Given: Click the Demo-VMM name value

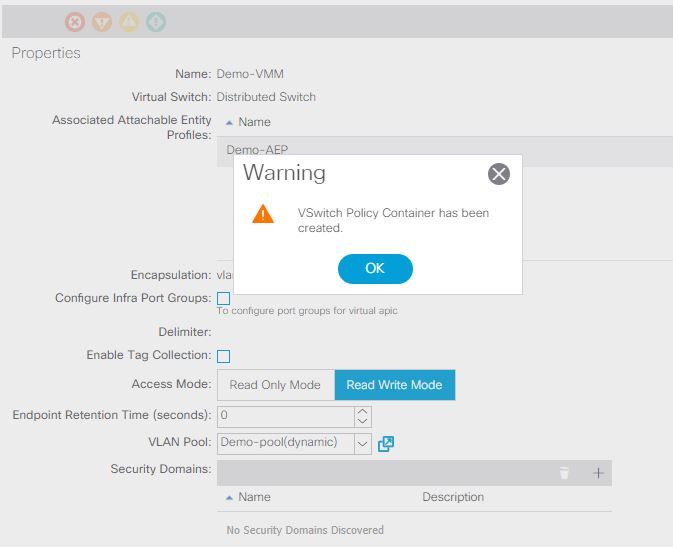Looking at the screenshot, I should click(250, 74).
